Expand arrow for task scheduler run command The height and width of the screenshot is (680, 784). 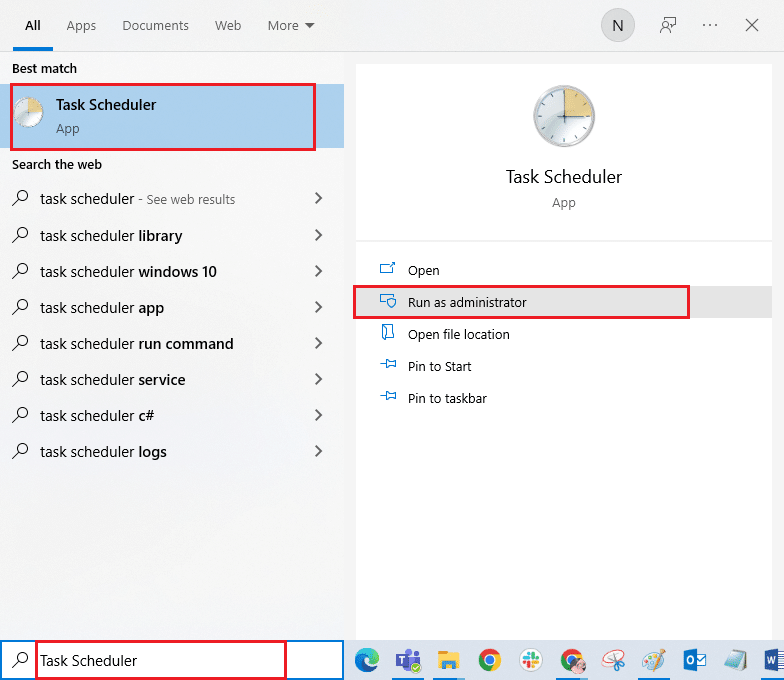pyautogui.click(x=318, y=343)
